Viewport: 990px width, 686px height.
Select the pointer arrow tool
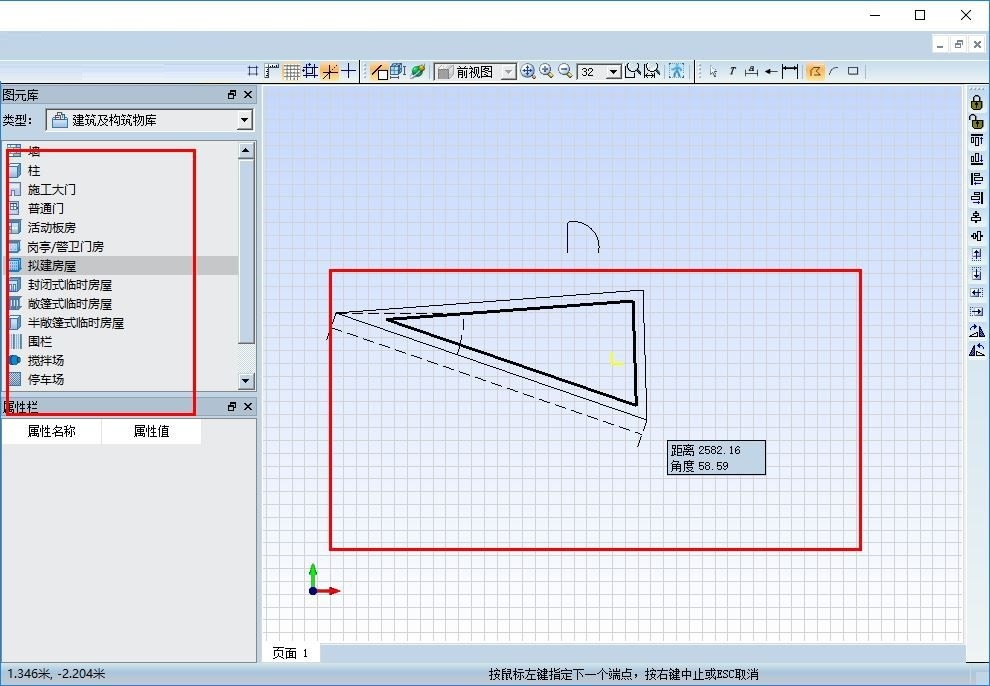[713, 71]
